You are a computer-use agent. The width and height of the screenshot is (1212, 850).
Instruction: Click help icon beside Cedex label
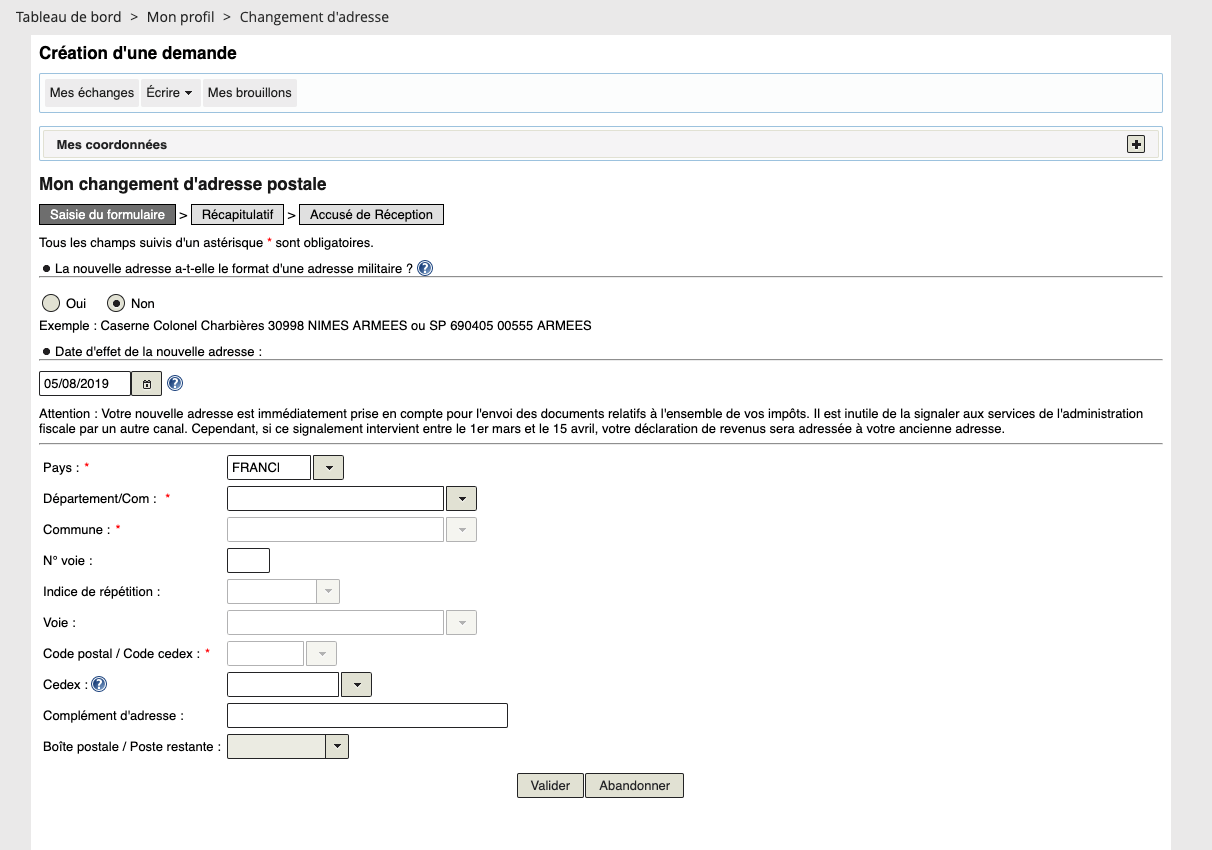pos(99,685)
